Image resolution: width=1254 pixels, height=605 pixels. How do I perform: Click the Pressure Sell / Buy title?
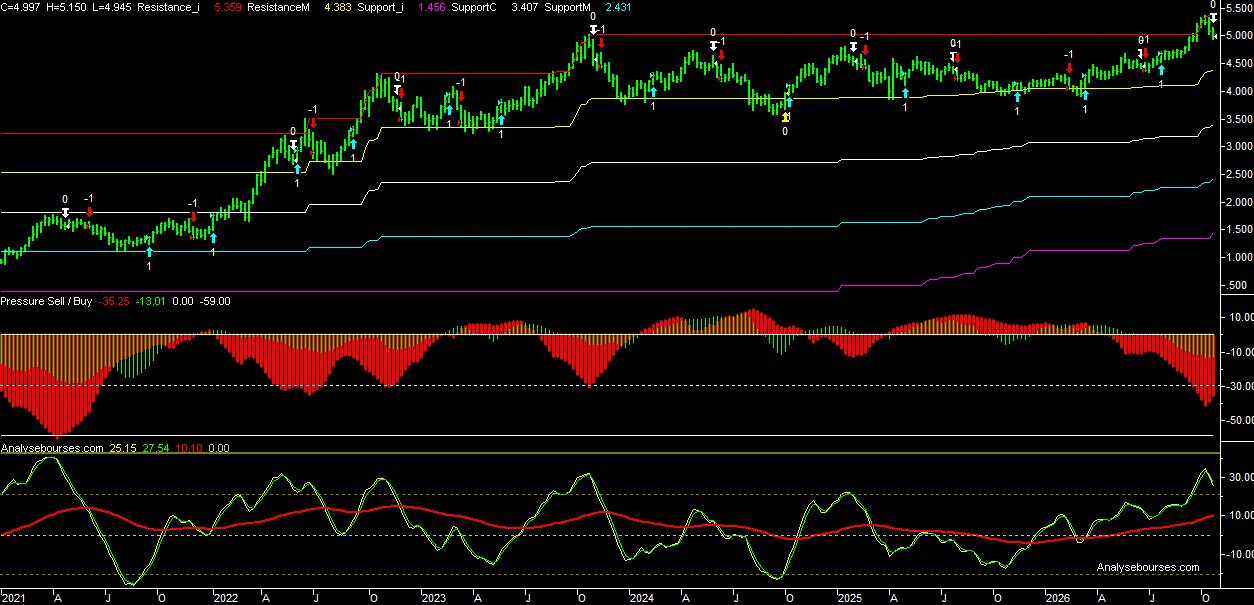pos(47,300)
